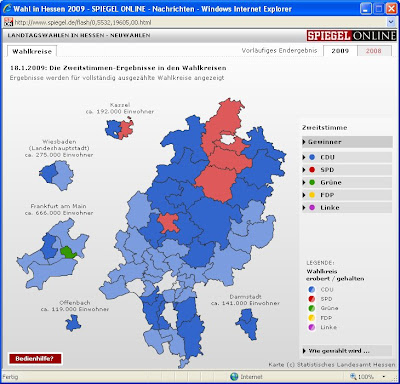Expand the CDU results row
Image resolution: width=400 pixels, height=384 pixels.
click(347, 157)
